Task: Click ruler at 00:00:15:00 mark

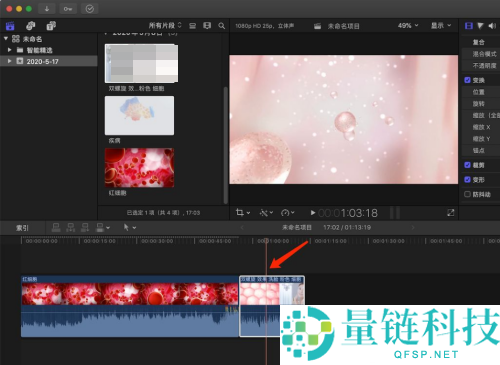Action: coord(99,241)
